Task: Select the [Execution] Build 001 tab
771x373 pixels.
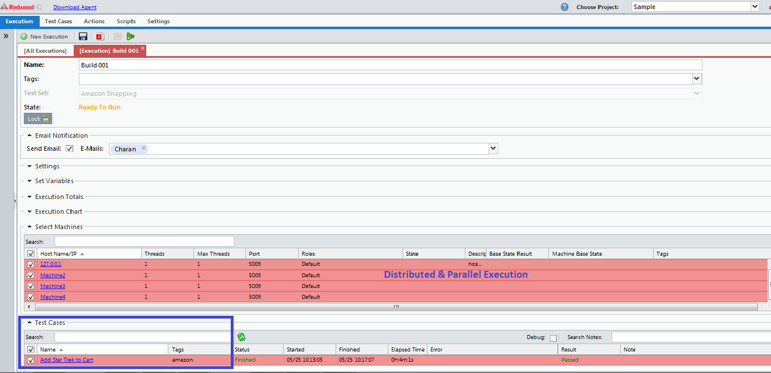Action: [109, 51]
